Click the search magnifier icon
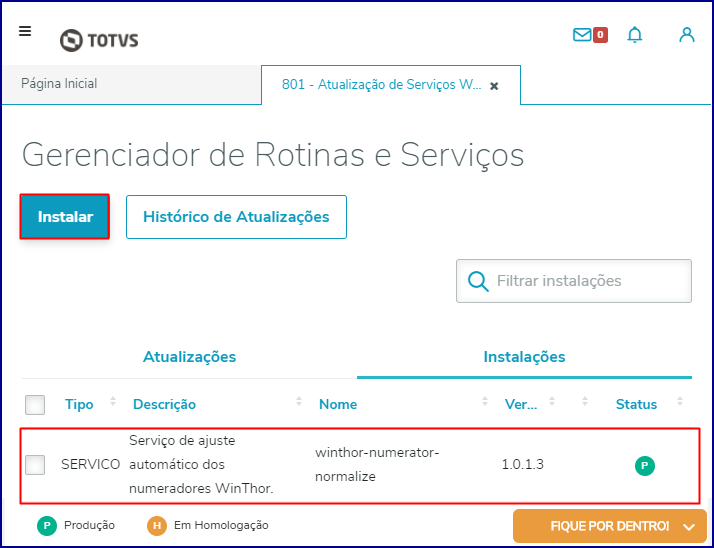 (478, 282)
